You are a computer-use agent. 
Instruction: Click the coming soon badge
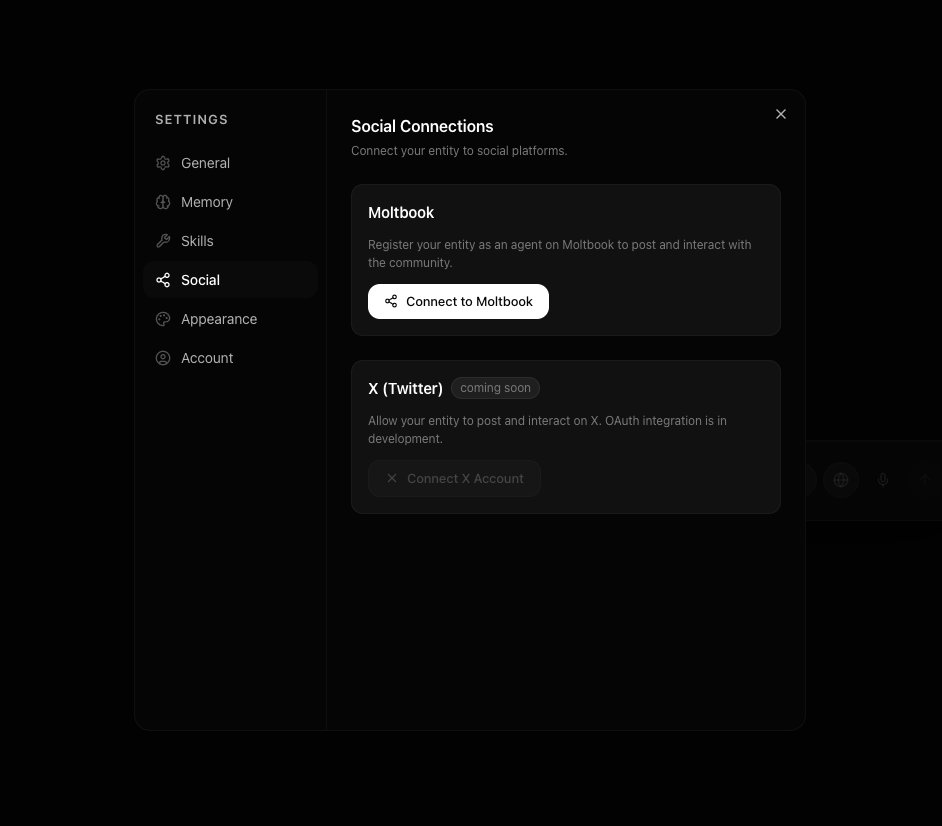495,388
